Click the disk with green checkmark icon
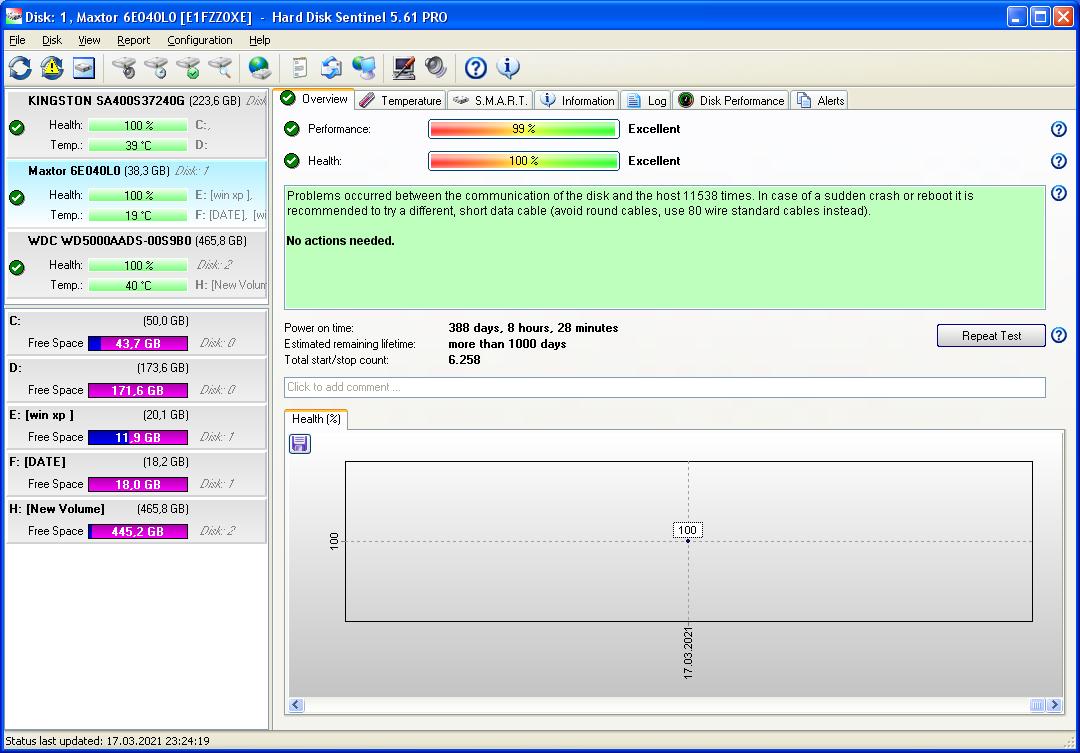1080x753 pixels. (x=188, y=68)
